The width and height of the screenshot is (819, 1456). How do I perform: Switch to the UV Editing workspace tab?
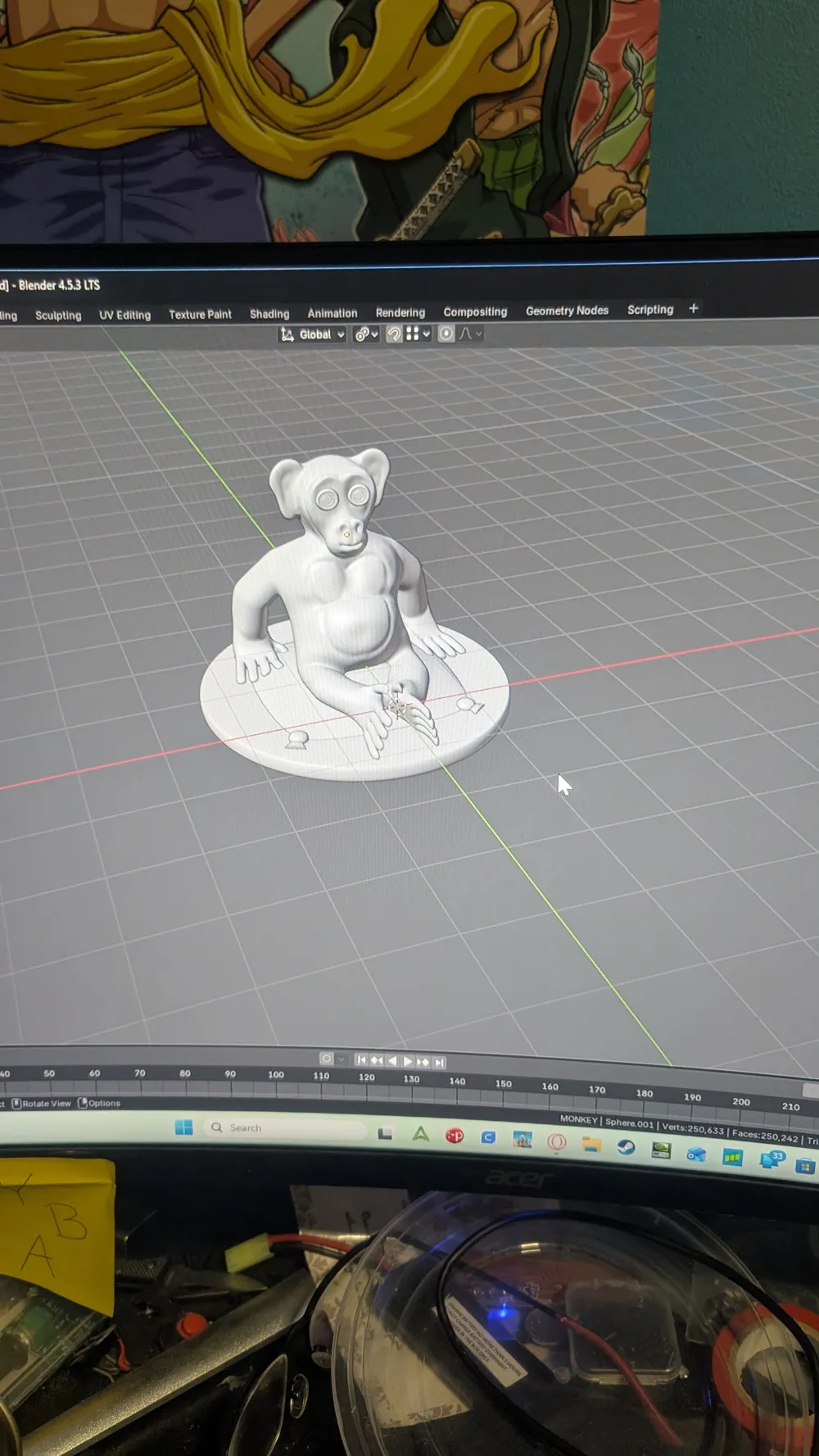click(125, 315)
